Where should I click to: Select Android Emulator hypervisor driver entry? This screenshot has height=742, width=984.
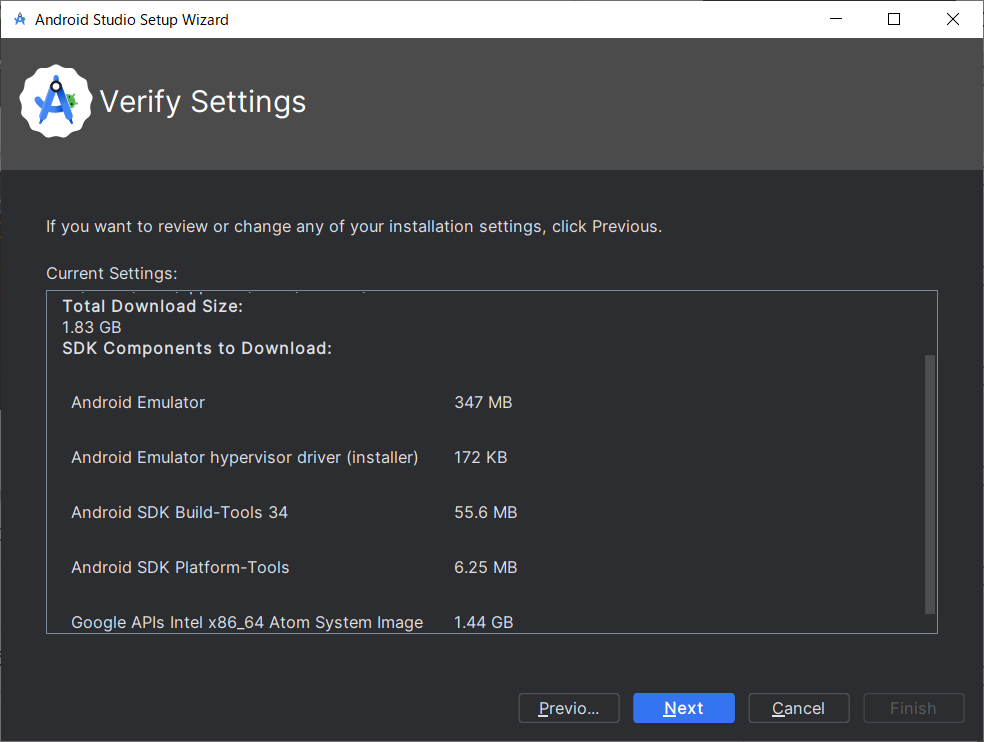[x=244, y=457]
